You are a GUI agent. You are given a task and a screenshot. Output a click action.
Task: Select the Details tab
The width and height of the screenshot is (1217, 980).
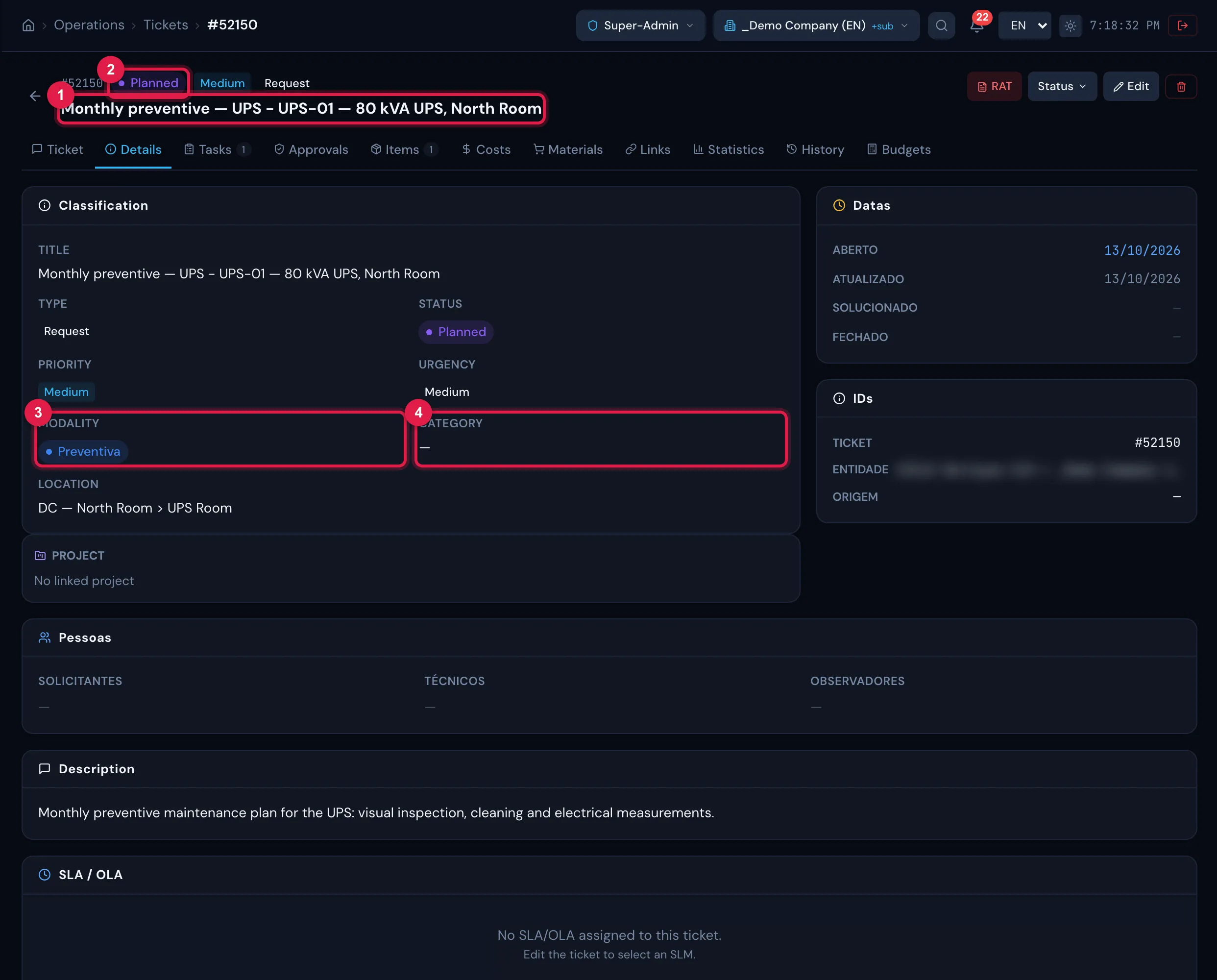[133, 149]
